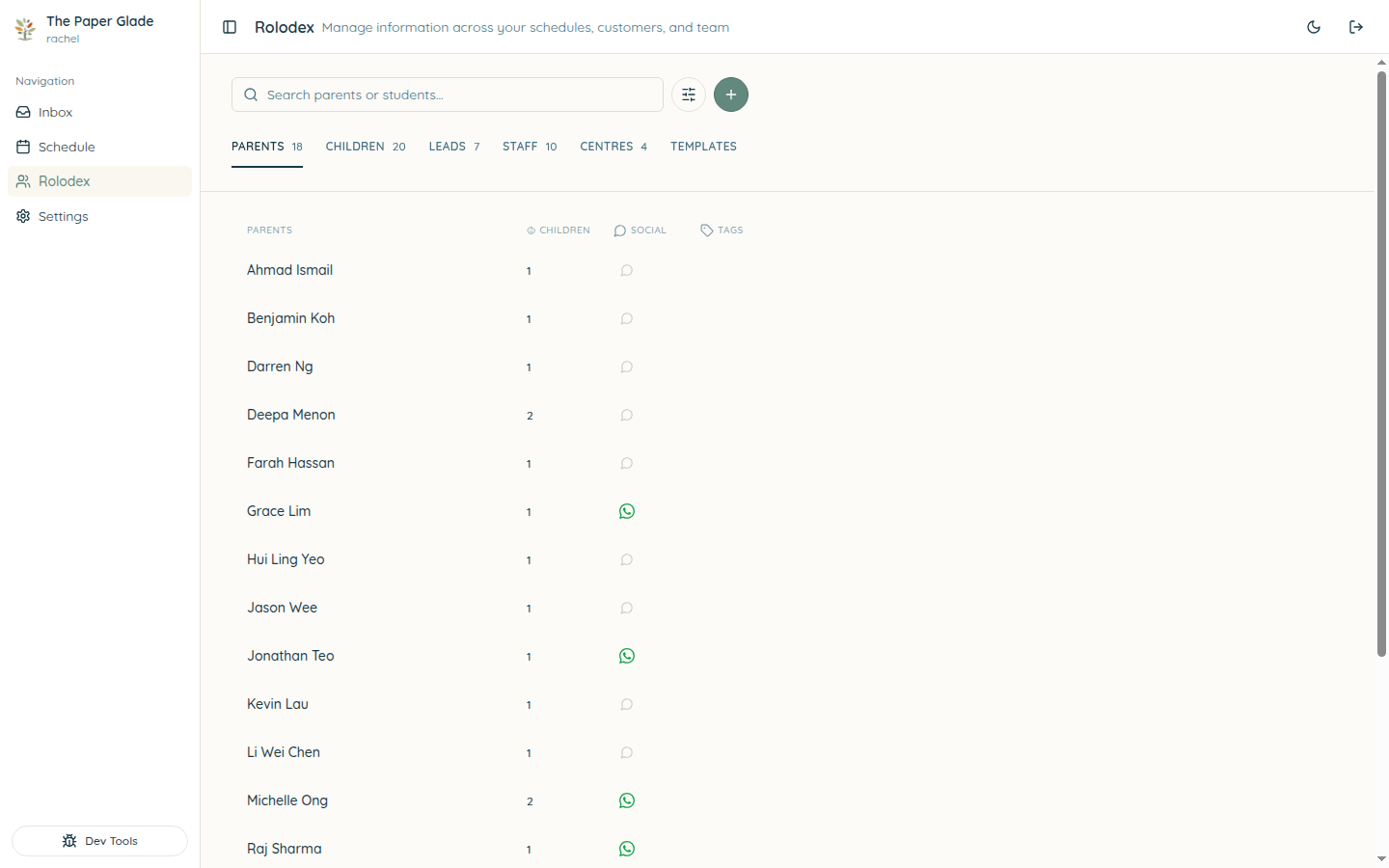Click the logout icon in top right
Viewport: 1389px width, 868px height.
click(1356, 27)
